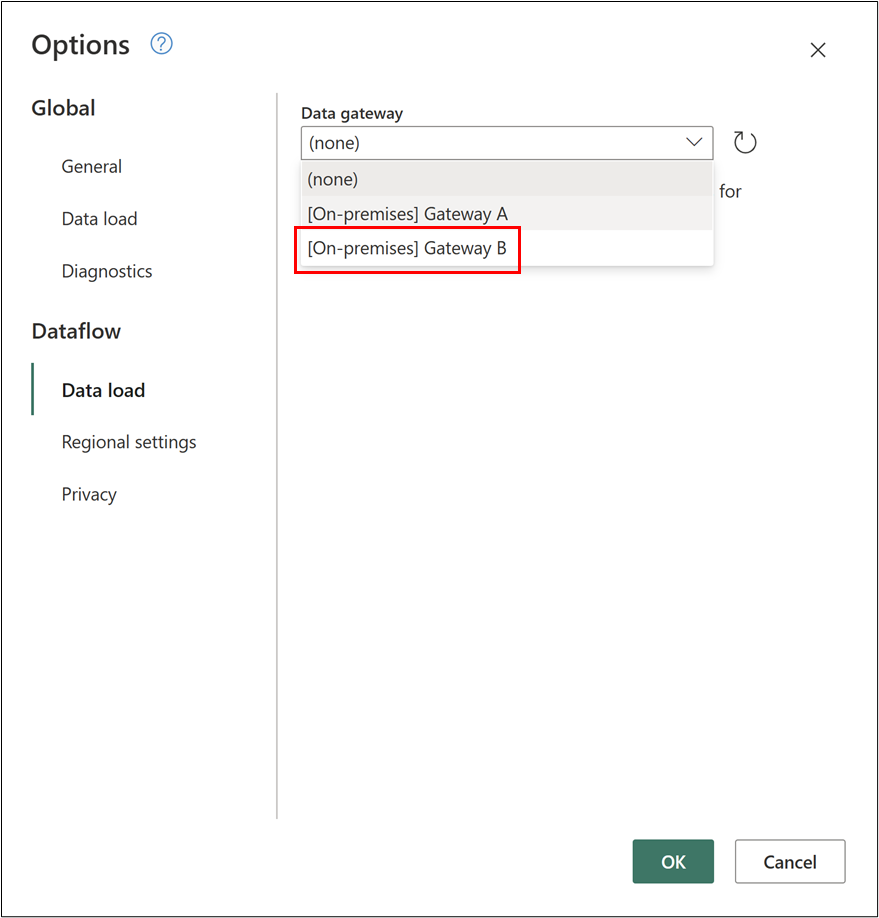Screen dimensions: 879x918
Task: Click the refresh icon next to Data gateway
Action: pyautogui.click(x=744, y=142)
